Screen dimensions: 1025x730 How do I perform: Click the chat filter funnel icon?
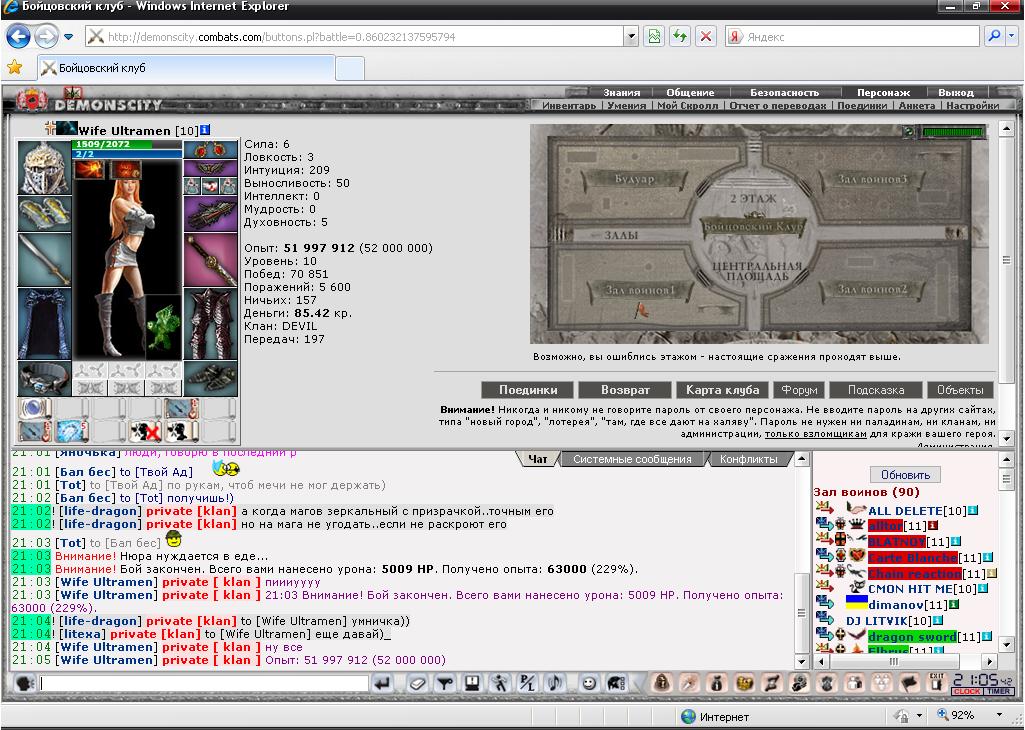tap(445, 684)
